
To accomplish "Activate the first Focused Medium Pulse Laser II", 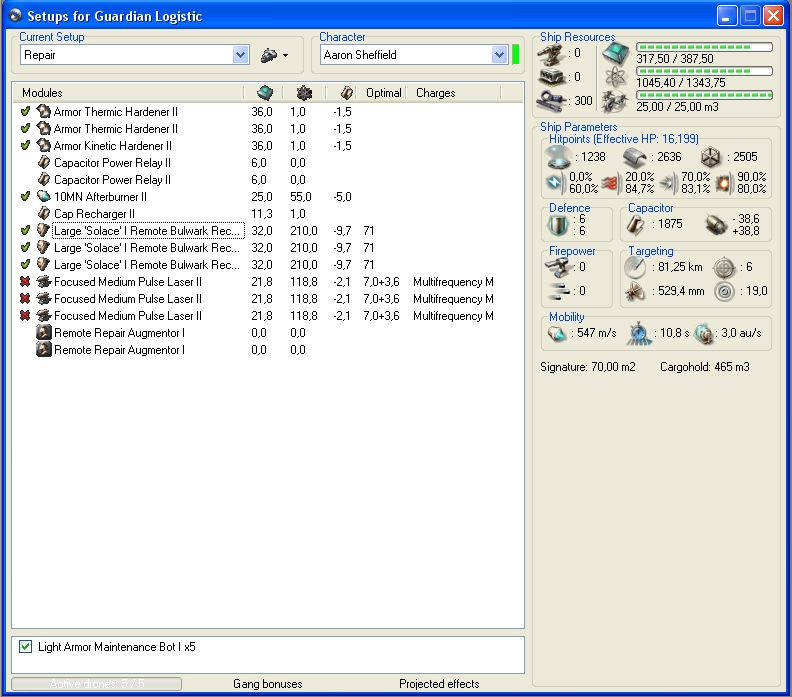I will (25, 281).
